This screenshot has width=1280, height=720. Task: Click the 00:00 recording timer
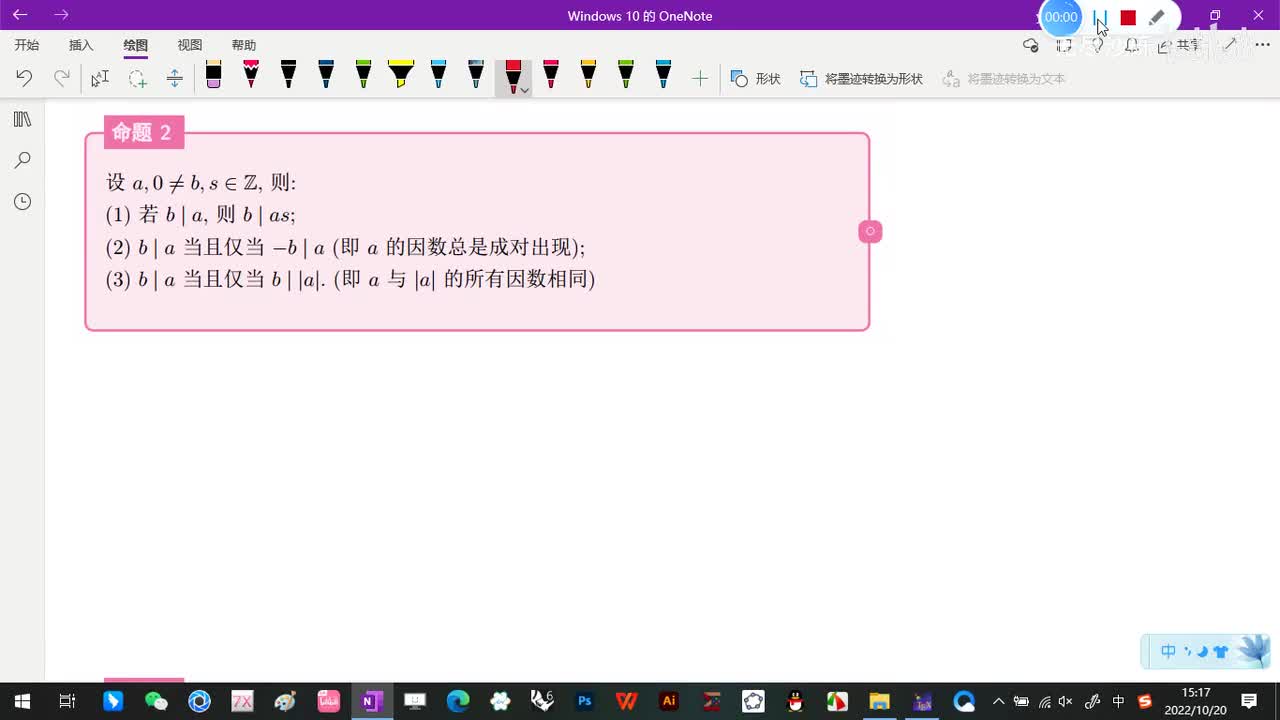(x=1061, y=17)
